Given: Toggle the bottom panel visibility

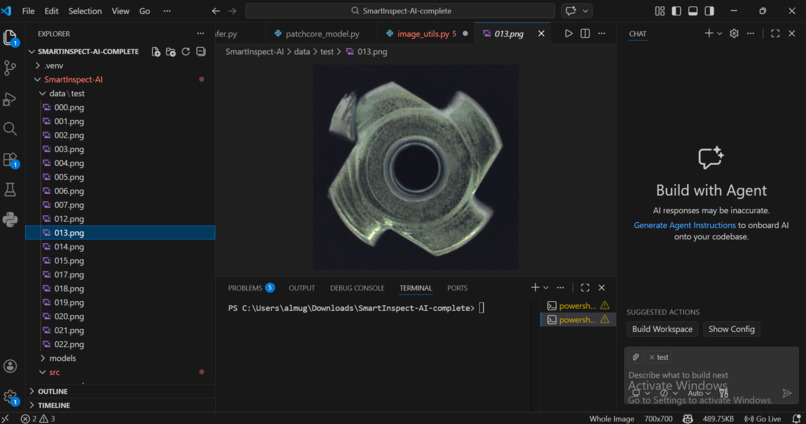Looking at the screenshot, I should click(x=693, y=11).
